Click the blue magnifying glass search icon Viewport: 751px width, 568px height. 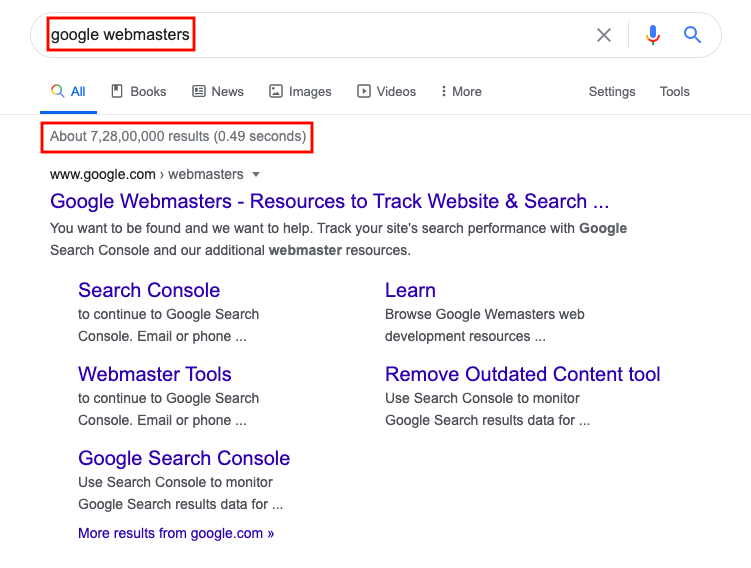pyautogui.click(x=693, y=35)
